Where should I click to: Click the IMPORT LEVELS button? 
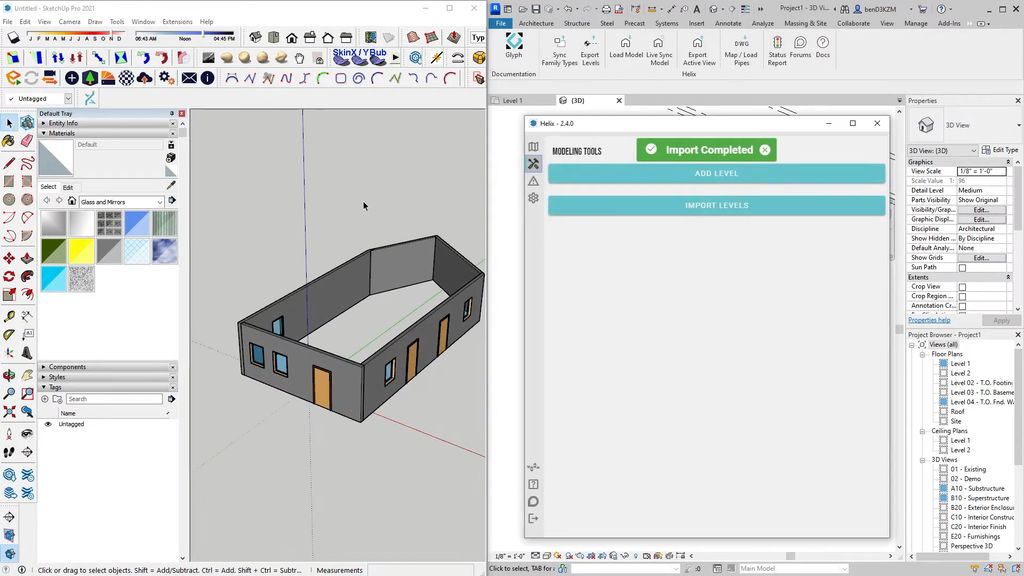tap(716, 205)
